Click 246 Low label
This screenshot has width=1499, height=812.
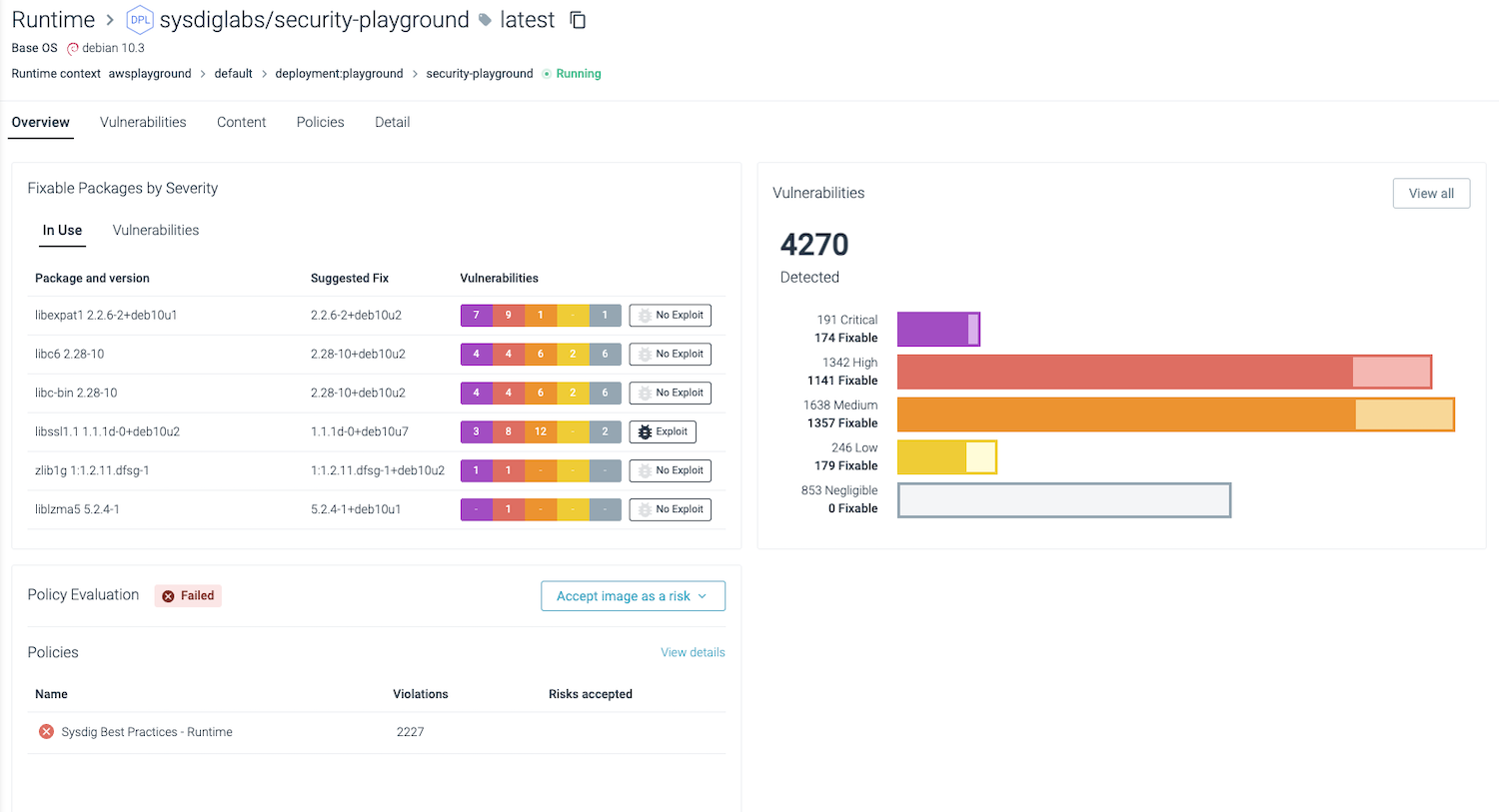[x=854, y=448]
